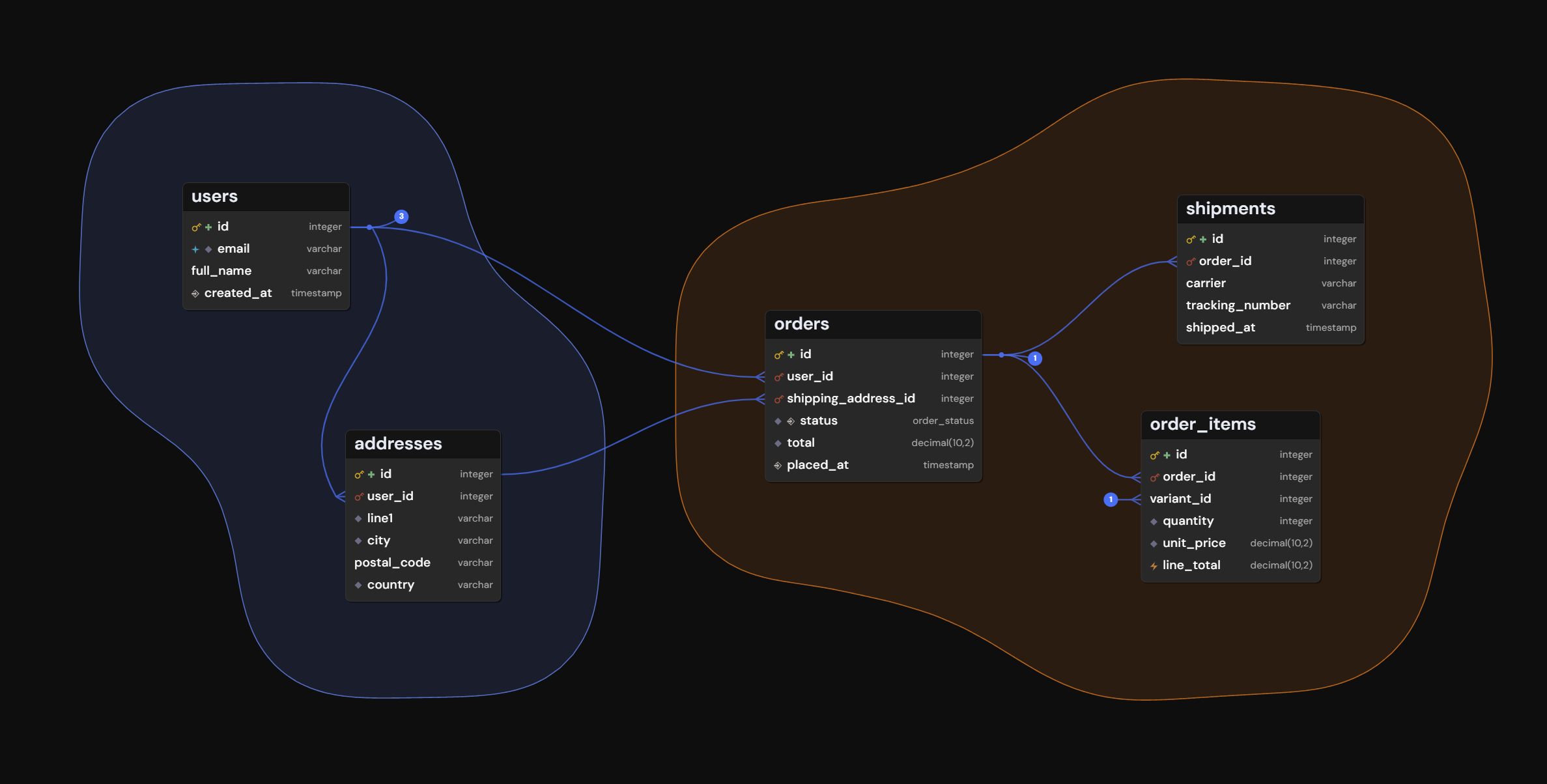Click the user_id column name in addresses

point(390,496)
